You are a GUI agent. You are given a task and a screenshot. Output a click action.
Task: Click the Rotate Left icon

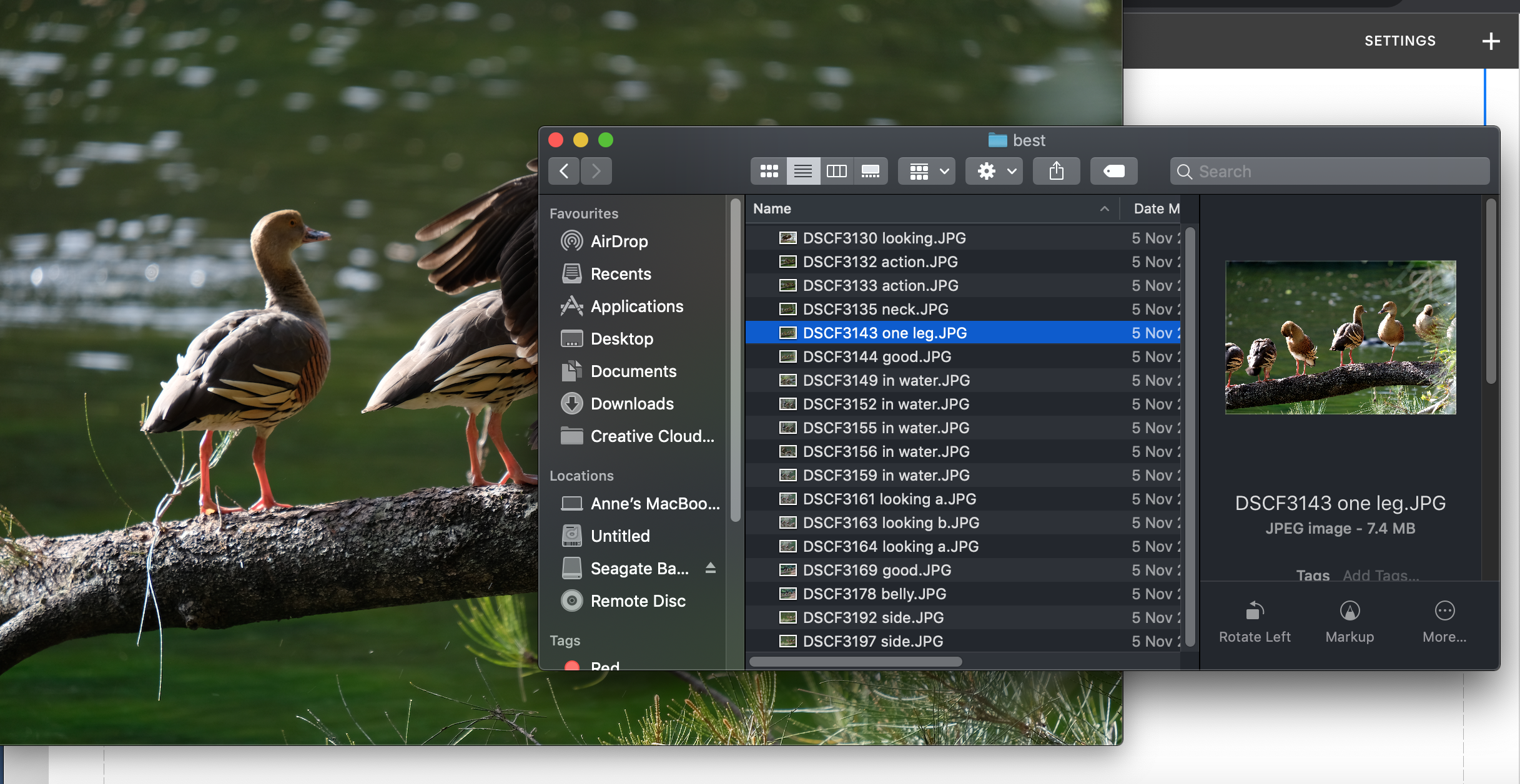(x=1255, y=611)
